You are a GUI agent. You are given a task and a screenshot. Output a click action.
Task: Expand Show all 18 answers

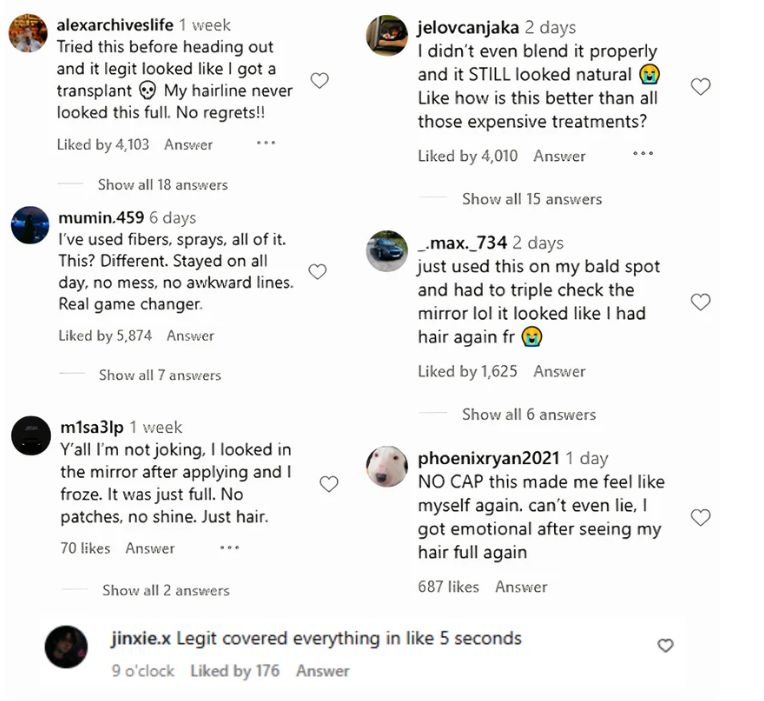coord(162,184)
